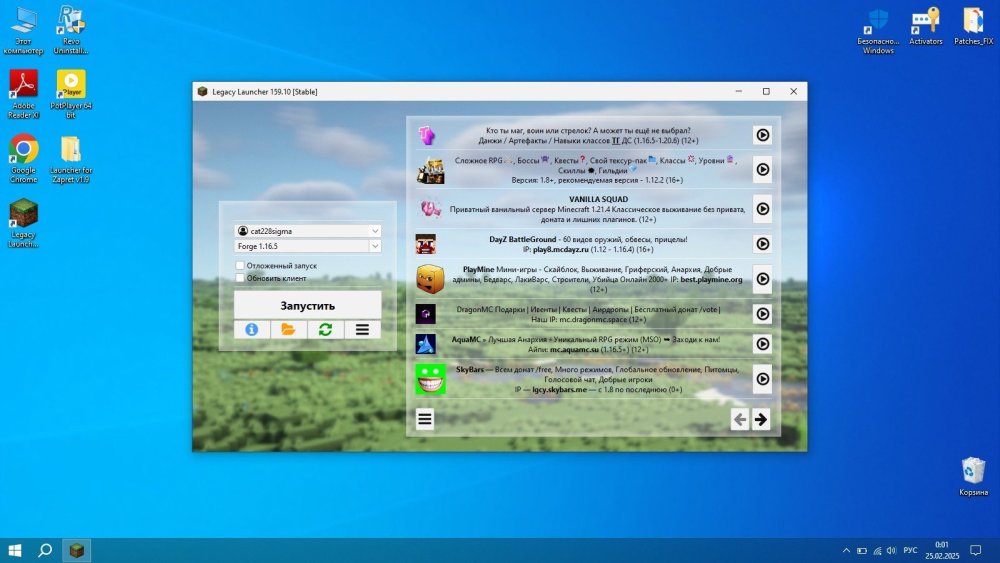Click the VANILLA SQUAD title text

[x=598, y=199]
